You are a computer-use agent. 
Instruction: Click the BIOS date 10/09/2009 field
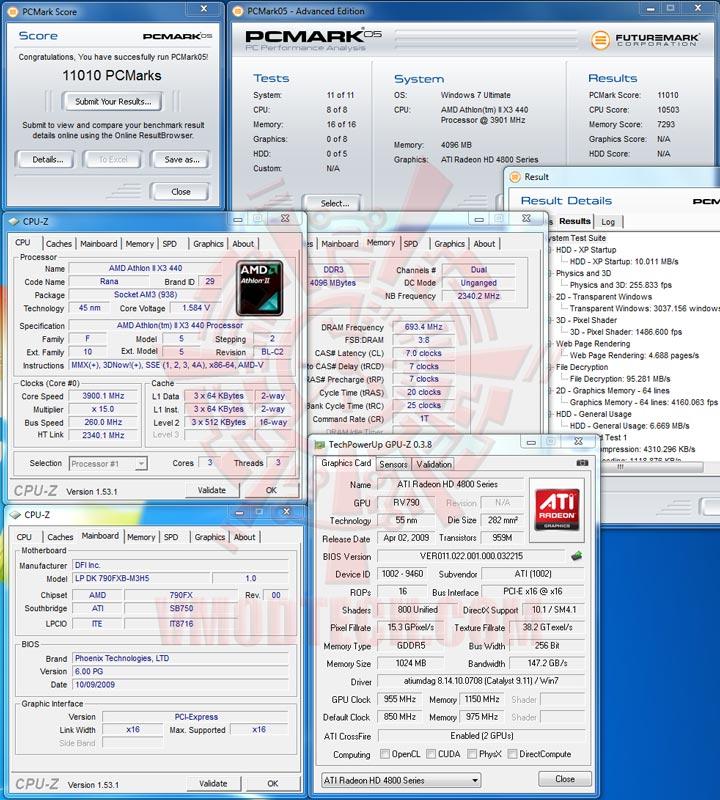[x=180, y=685]
